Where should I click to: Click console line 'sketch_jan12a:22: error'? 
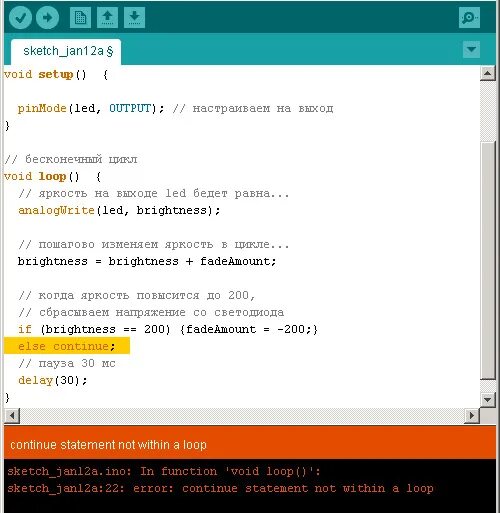tap(220, 488)
